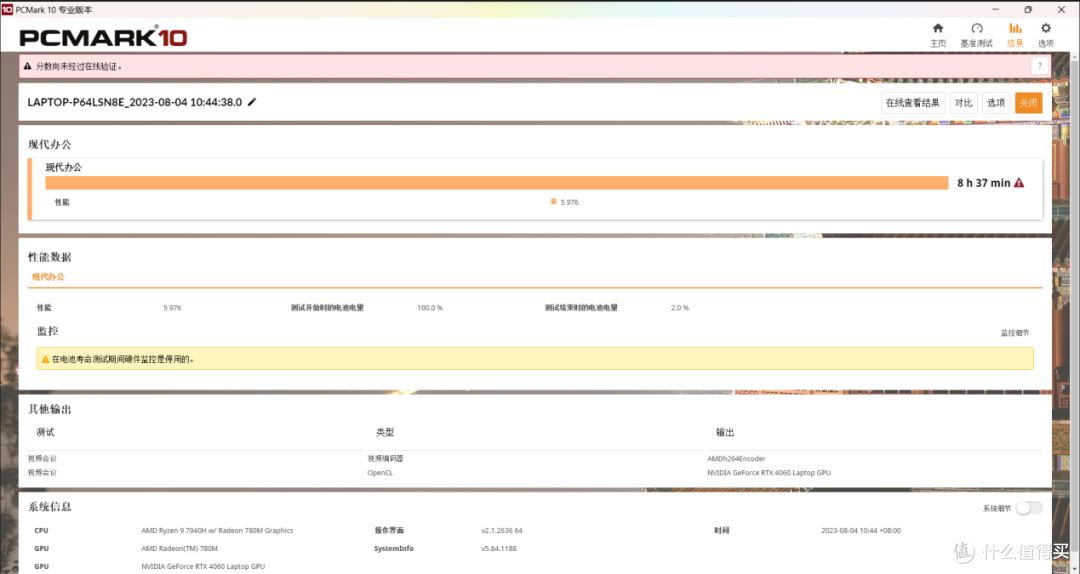Click the question mark help button

[x=1039, y=66]
